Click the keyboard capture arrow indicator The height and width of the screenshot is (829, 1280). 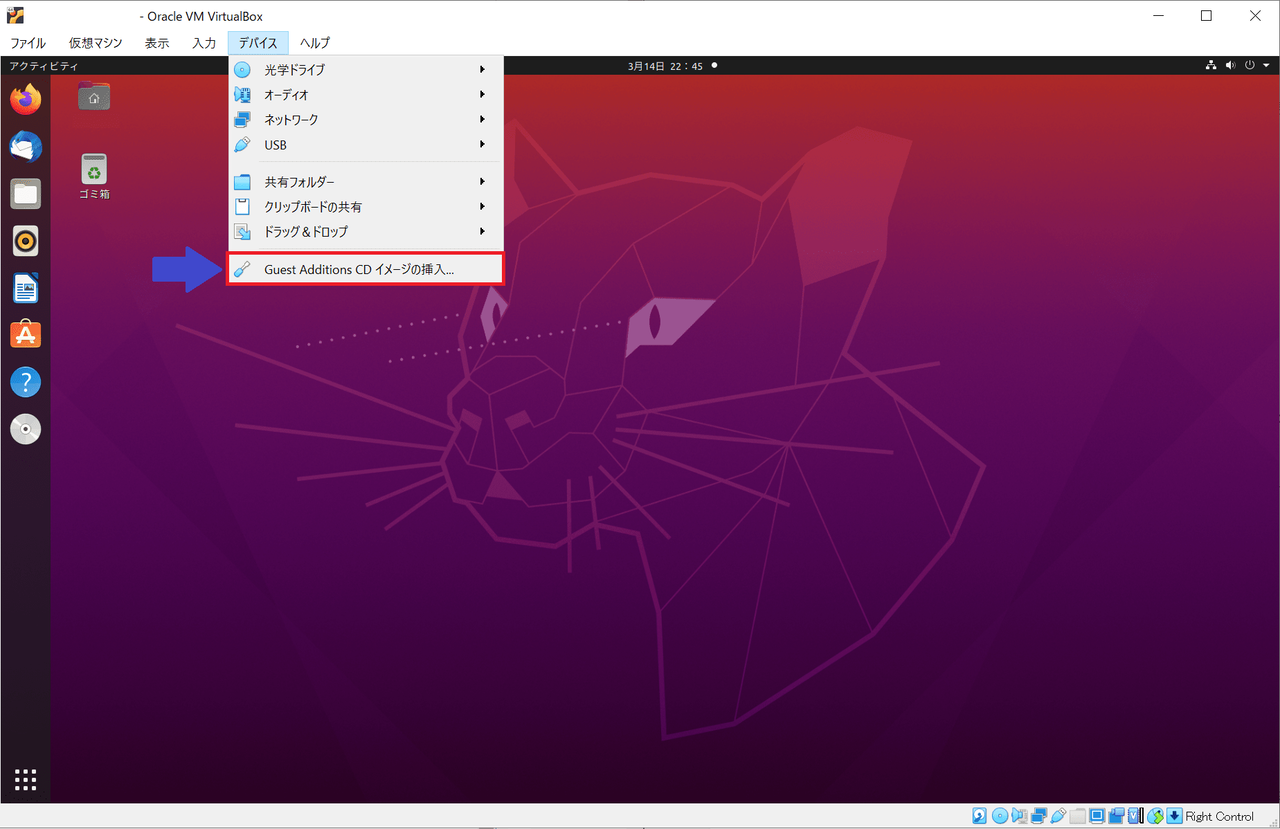tap(1174, 816)
